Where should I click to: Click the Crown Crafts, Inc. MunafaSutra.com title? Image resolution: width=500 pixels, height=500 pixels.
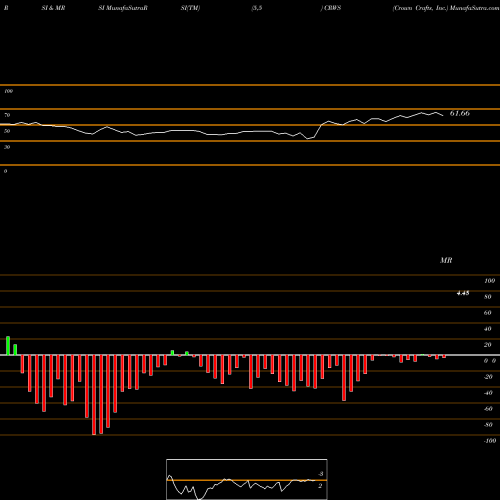click(x=446, y=8)
